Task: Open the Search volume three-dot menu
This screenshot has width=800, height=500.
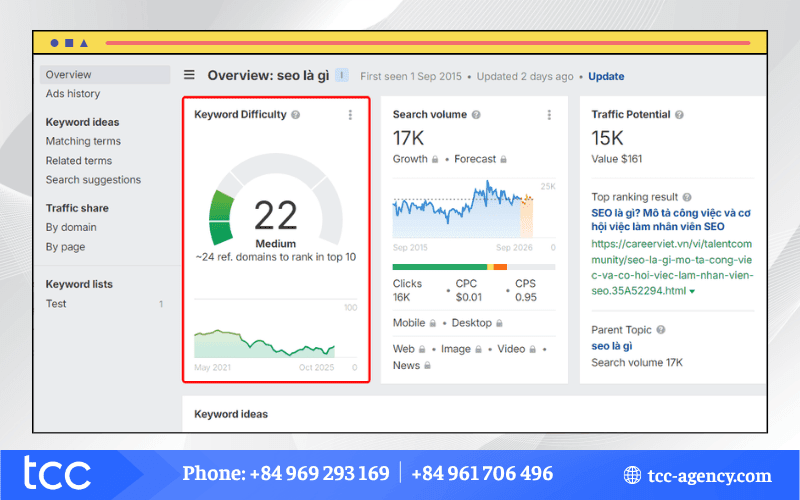Action: [x=549, y=115]
